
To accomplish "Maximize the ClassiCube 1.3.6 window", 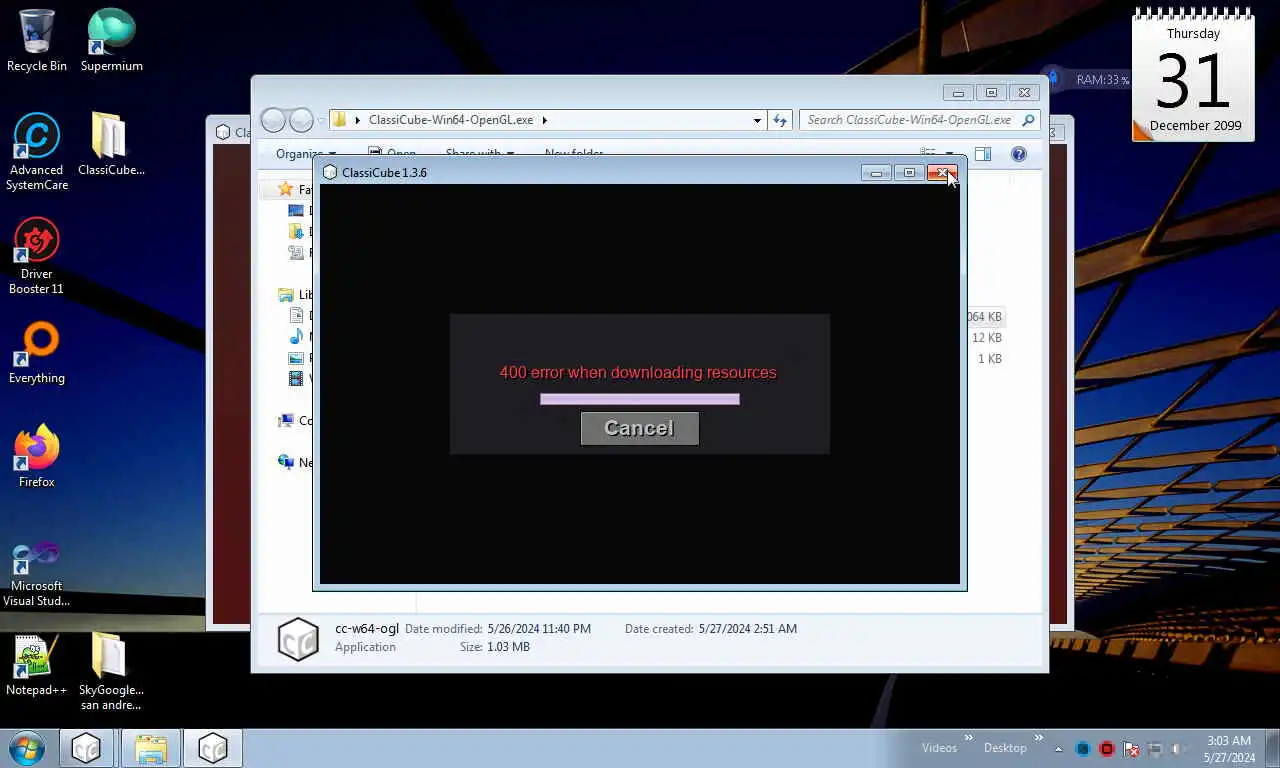I will [909, 173].
